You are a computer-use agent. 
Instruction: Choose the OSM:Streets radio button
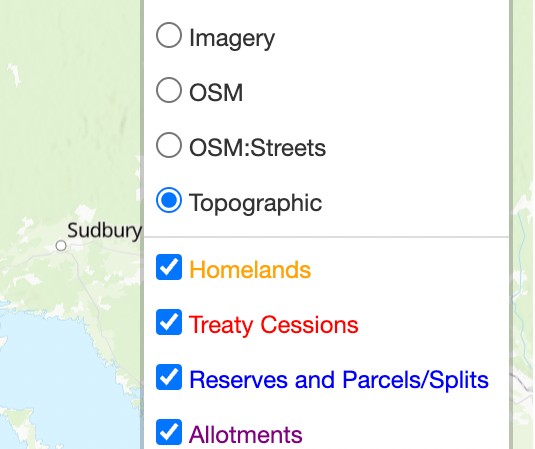[169, 145]
